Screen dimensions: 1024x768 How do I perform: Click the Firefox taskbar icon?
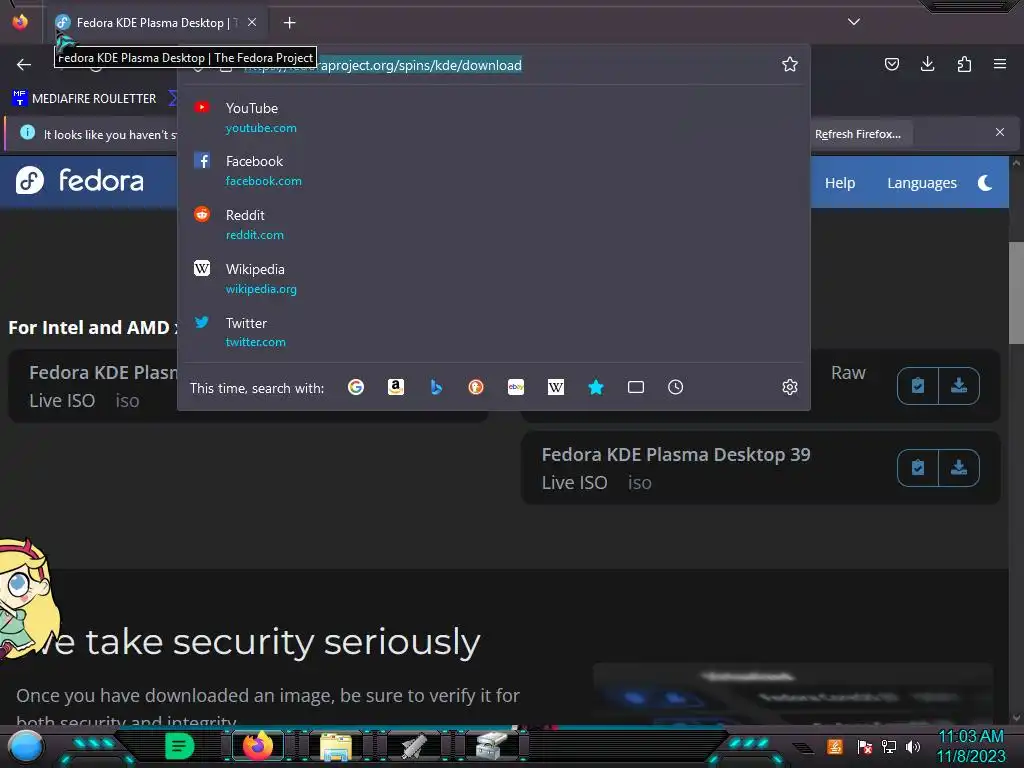(257, 746)
